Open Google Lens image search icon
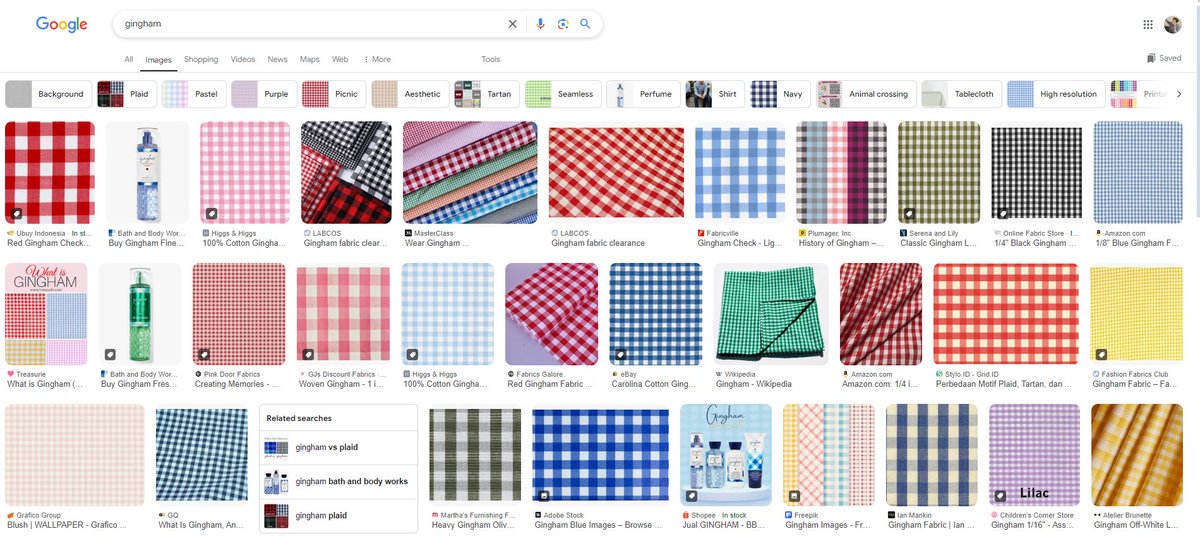 563,24
